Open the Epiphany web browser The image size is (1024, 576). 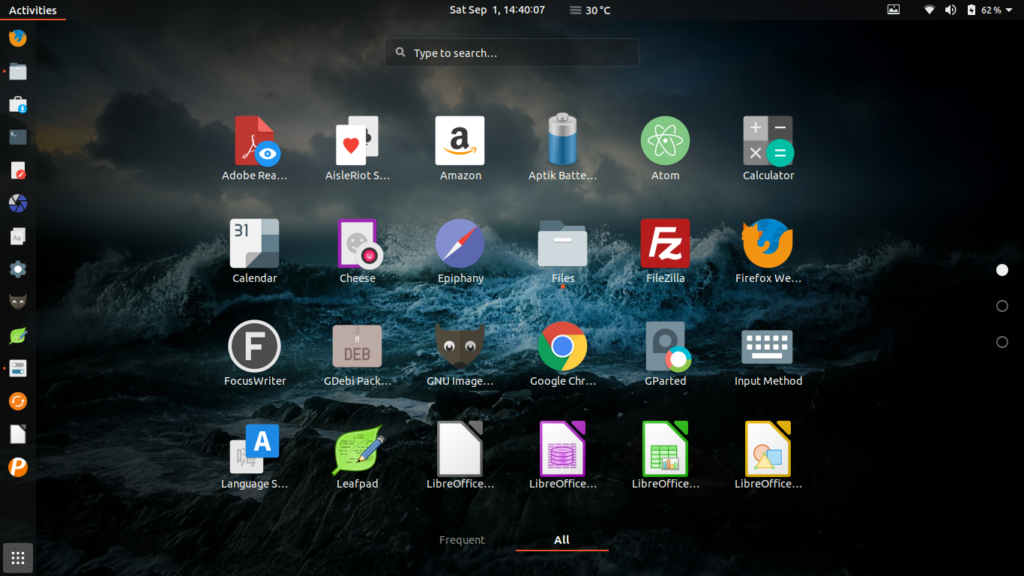tap(460, 251)
